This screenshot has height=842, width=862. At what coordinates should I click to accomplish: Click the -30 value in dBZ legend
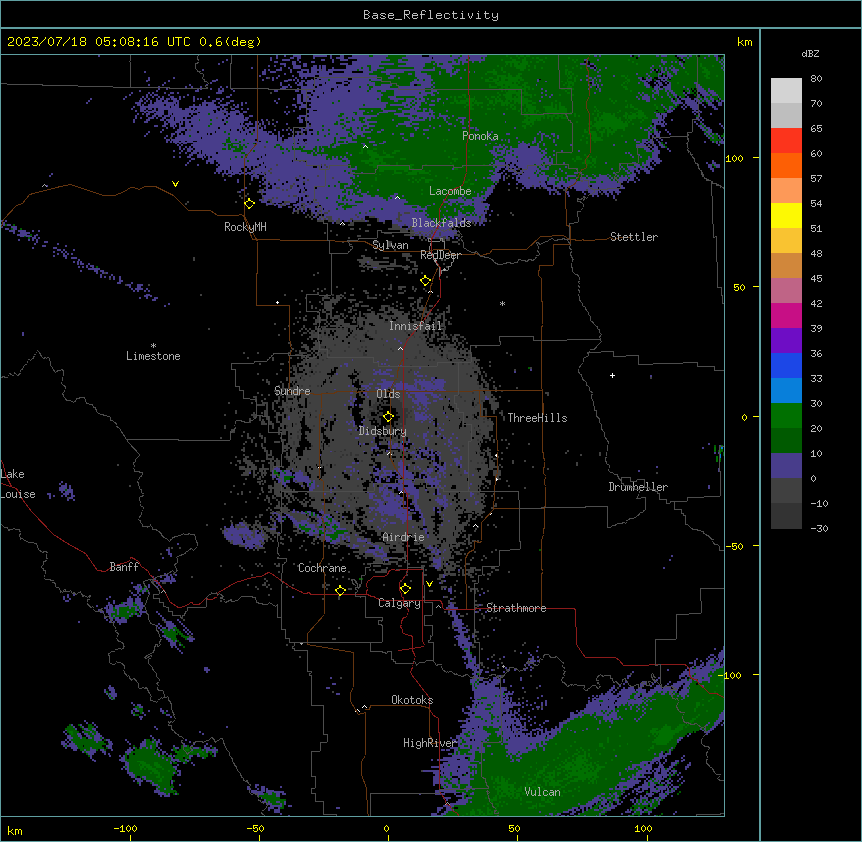coord(819,528)
